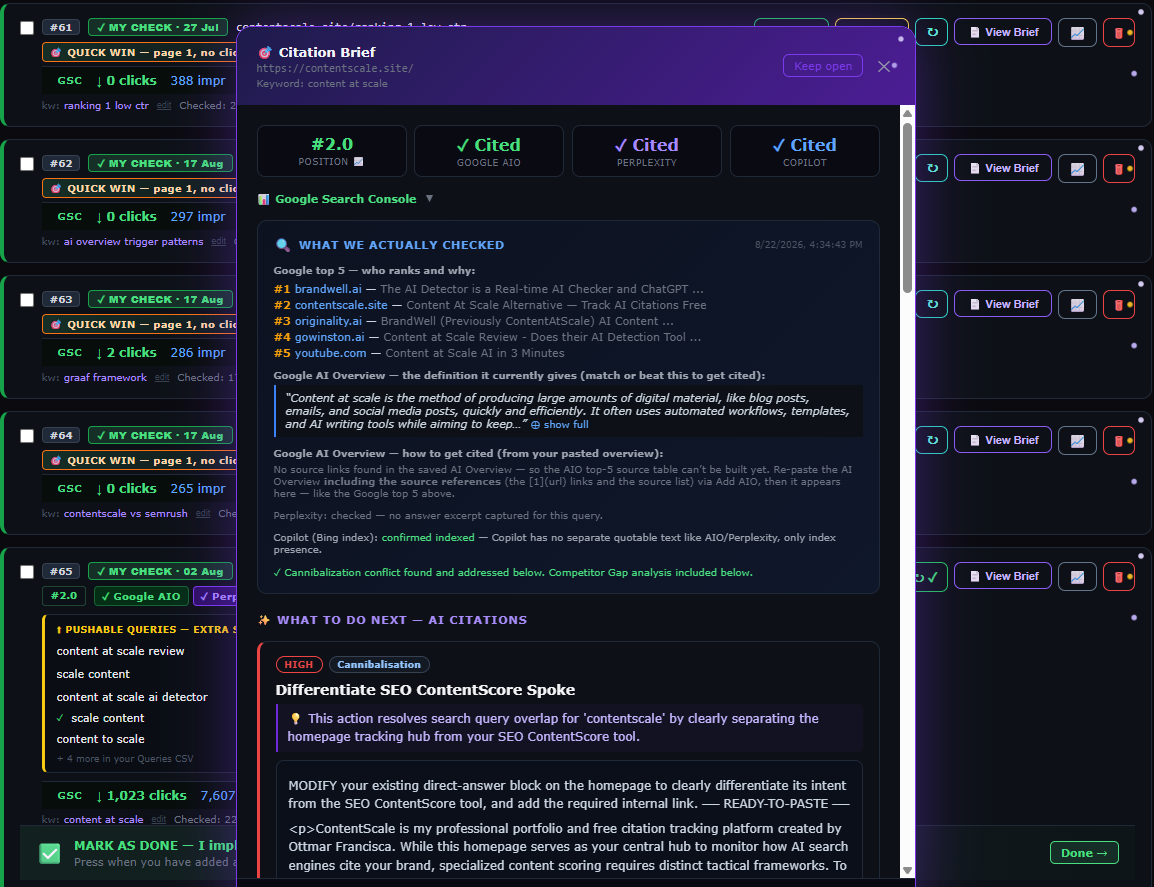Screen dimensions: 1154x887
Task: Click refresh icon in row #61
Action: point(932,32)
